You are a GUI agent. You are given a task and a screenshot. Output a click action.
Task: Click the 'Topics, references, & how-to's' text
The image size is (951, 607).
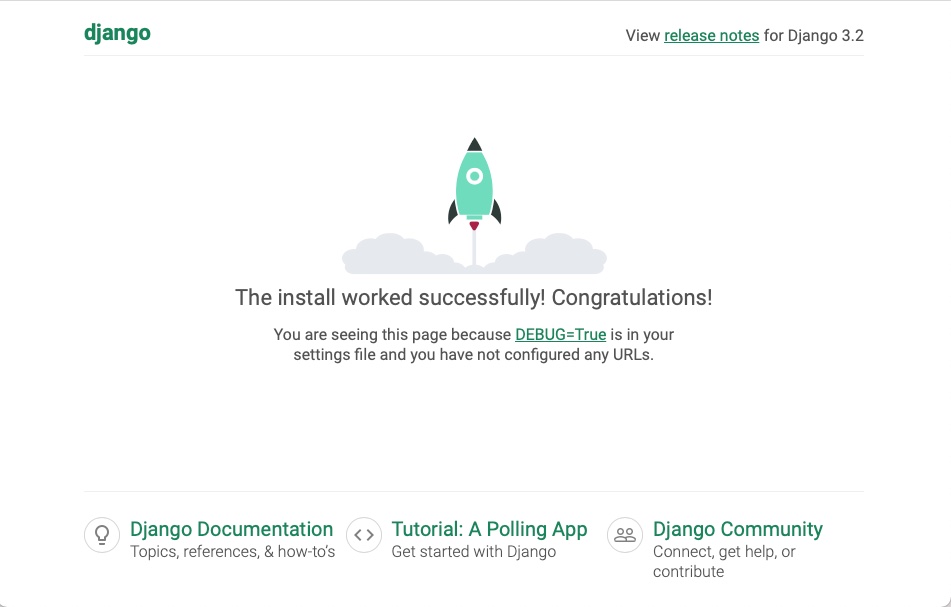pos(232,552)
